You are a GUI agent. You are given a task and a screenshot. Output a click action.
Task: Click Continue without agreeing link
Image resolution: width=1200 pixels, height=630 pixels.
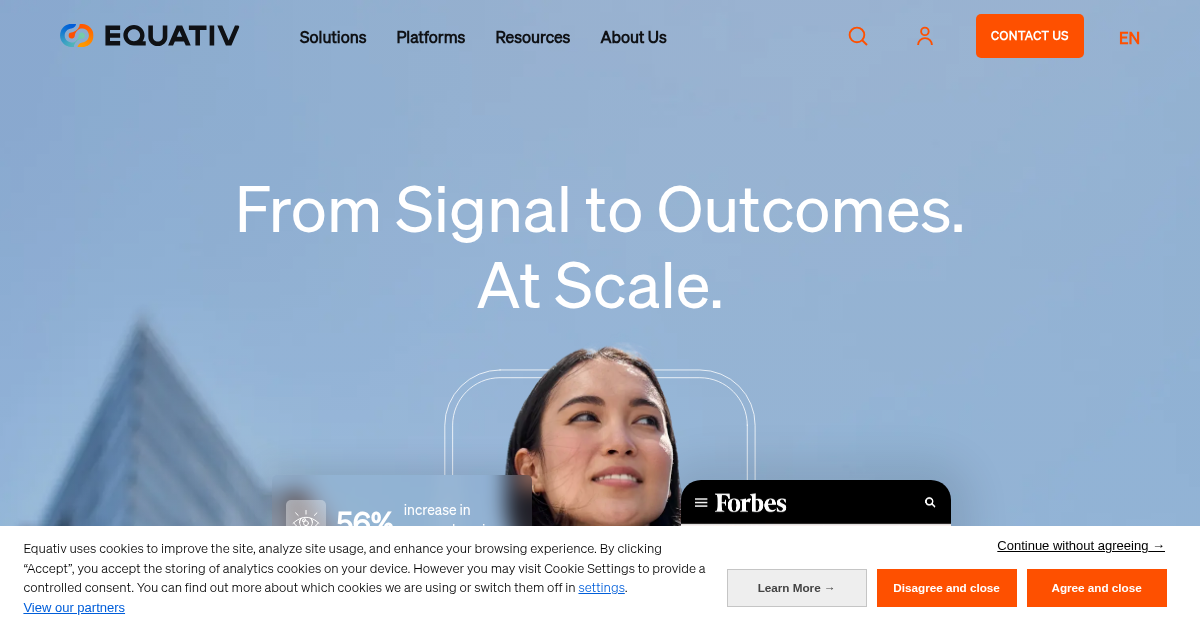1081,545
